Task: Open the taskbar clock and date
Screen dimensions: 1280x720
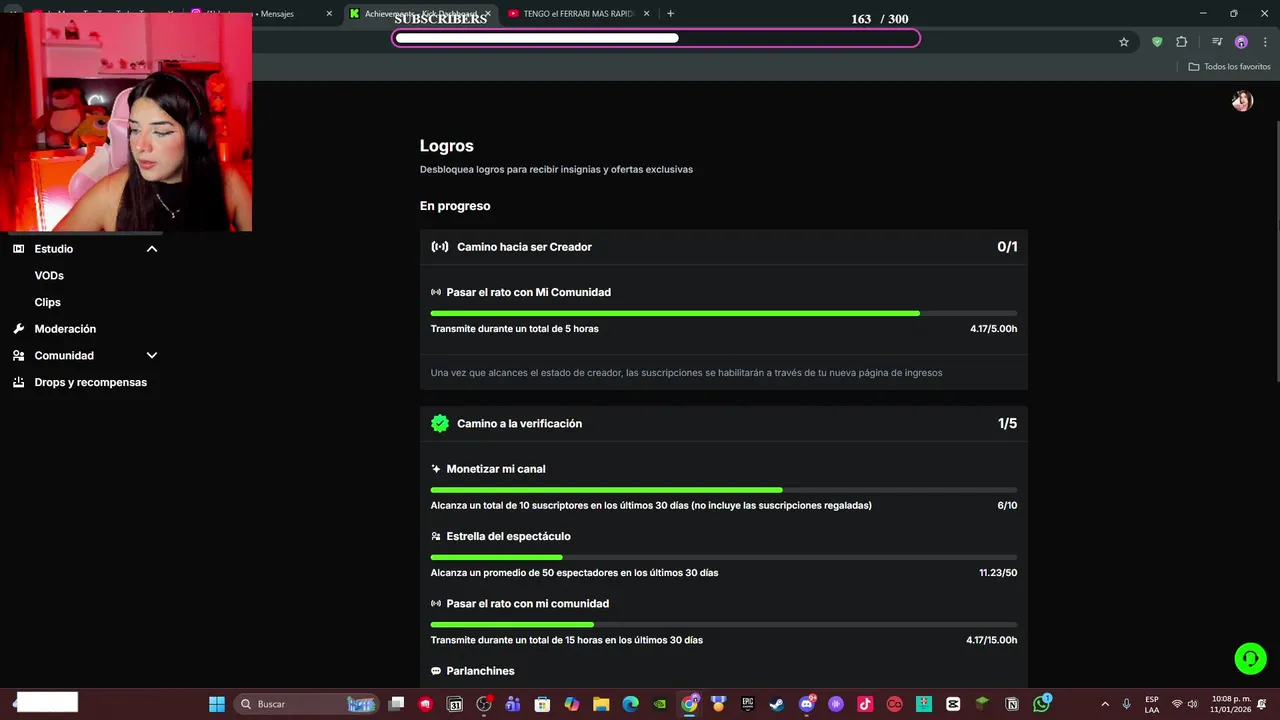Action: tap(1230, 704)
